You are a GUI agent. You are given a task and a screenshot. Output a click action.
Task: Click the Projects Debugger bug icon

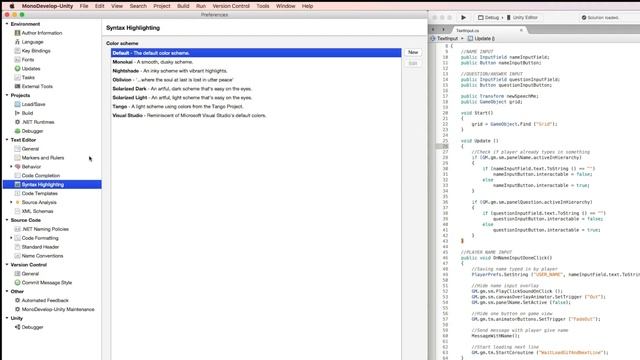click(x=17, y=131)
